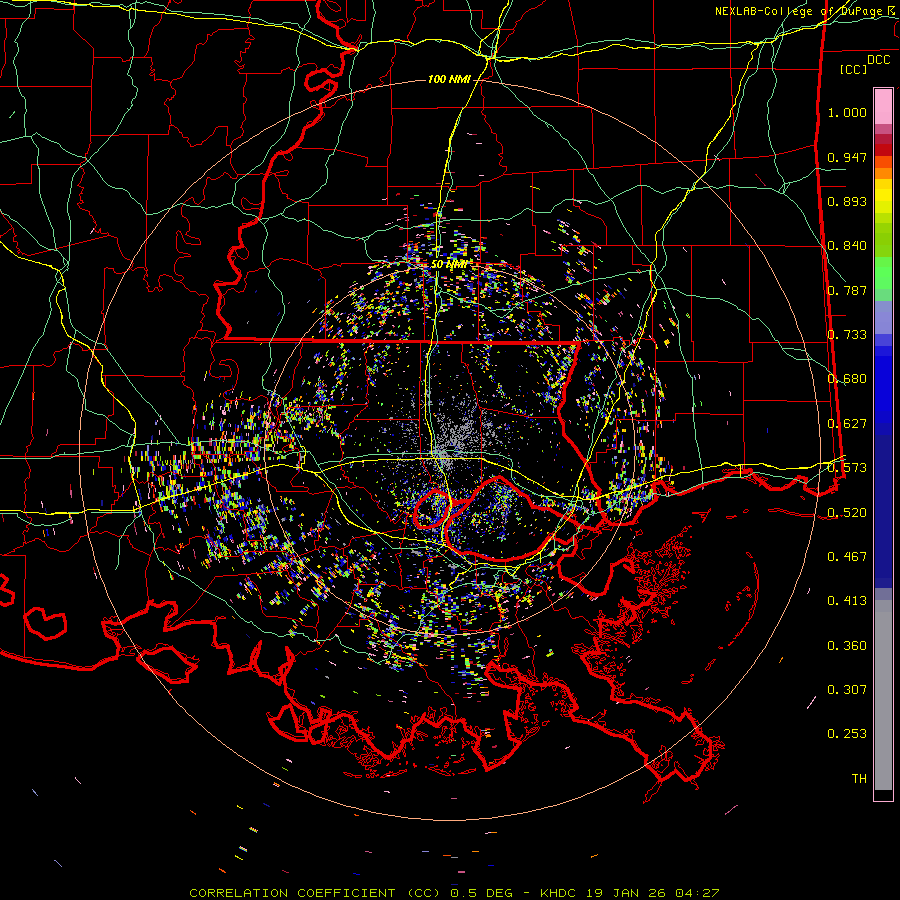Click the 1.000 scale value

[847, 112]
